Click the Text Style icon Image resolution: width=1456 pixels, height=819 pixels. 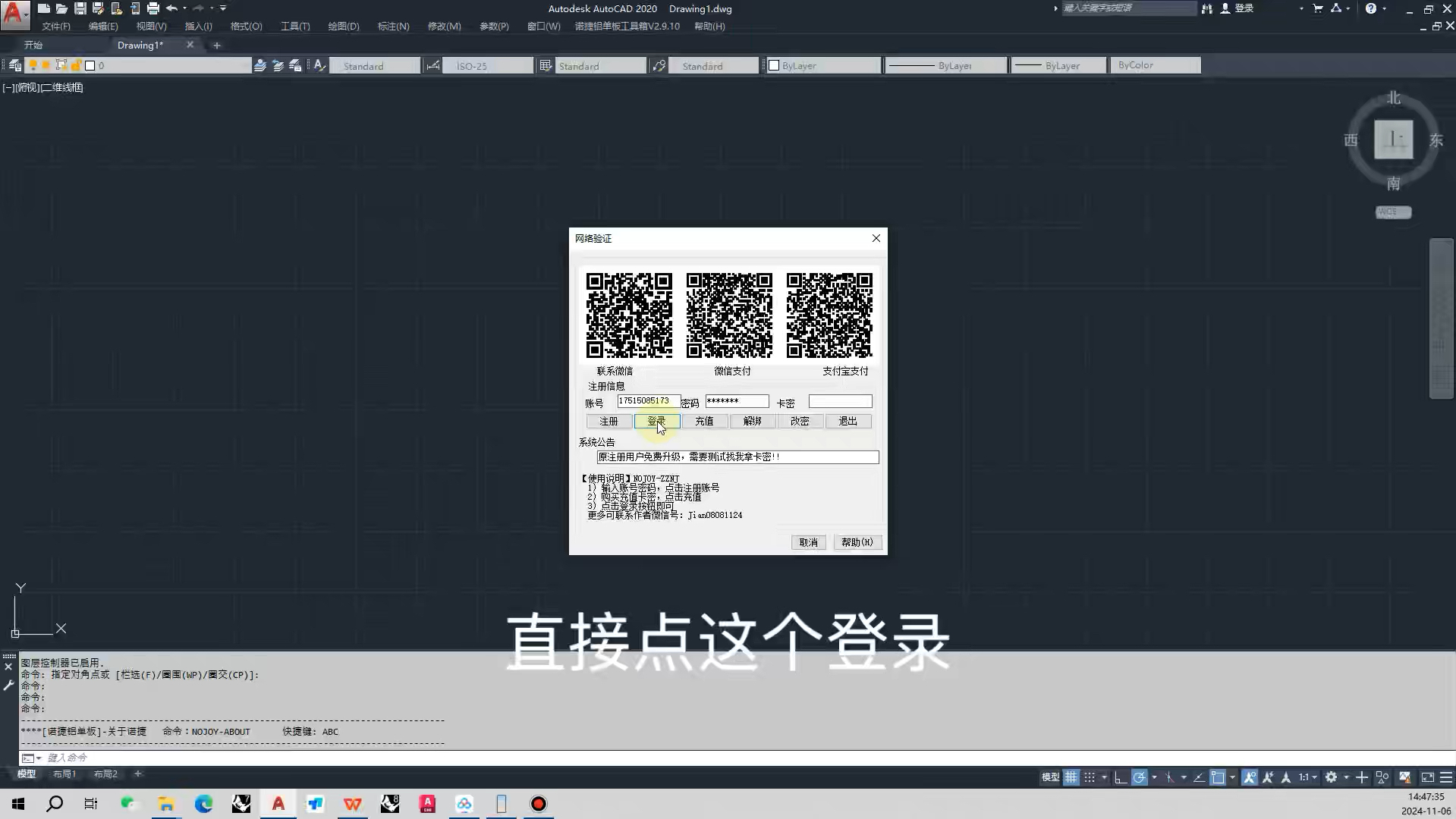(319, 65)
